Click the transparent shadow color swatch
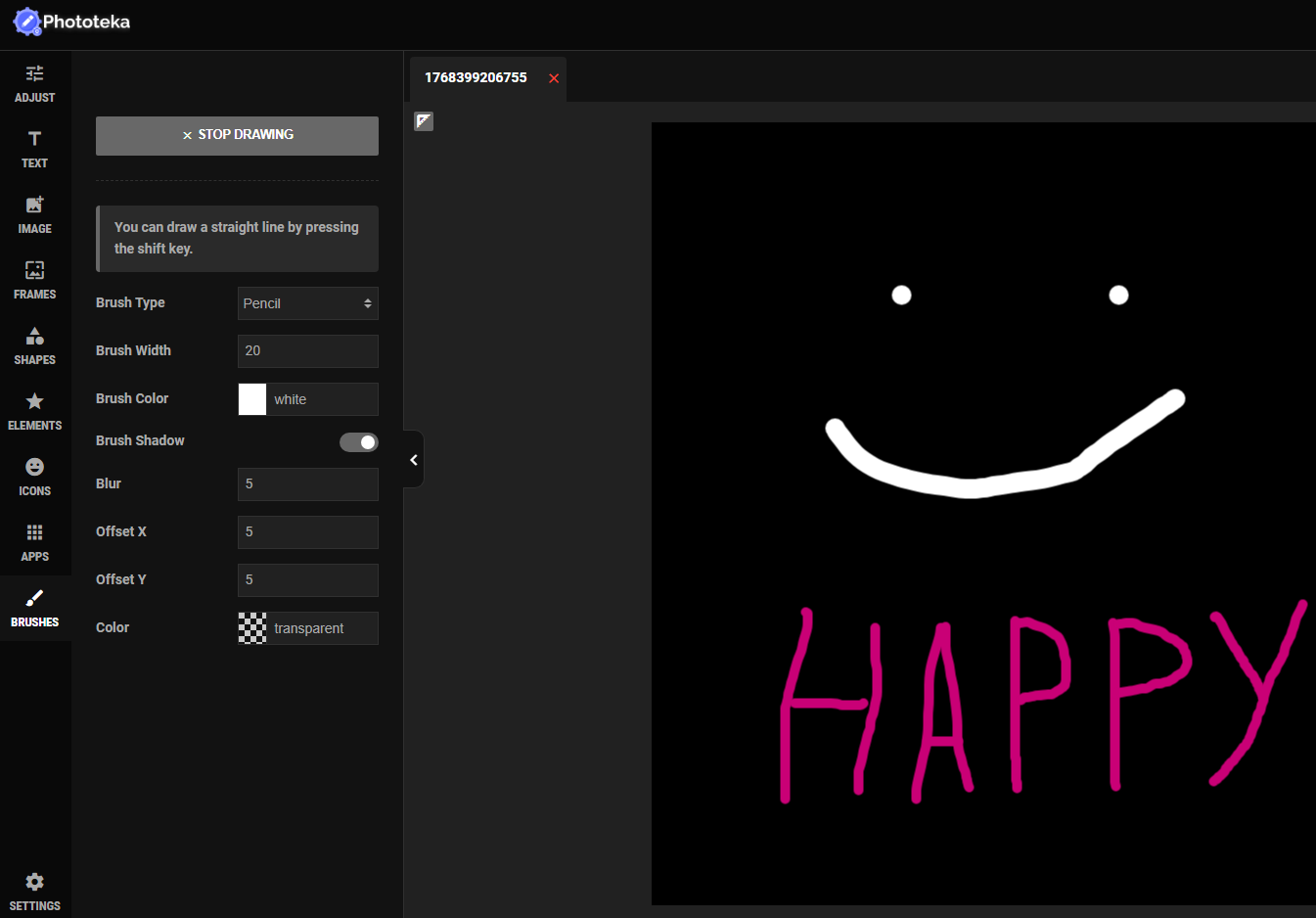1316x918 pixels. (252, 628)
